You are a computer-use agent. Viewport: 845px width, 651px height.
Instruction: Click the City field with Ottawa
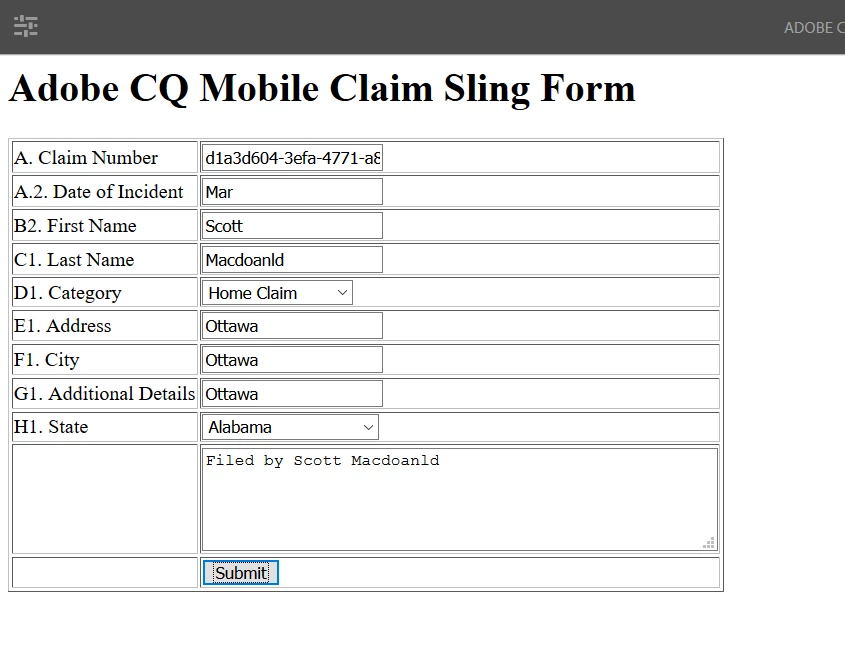point(292,359)
